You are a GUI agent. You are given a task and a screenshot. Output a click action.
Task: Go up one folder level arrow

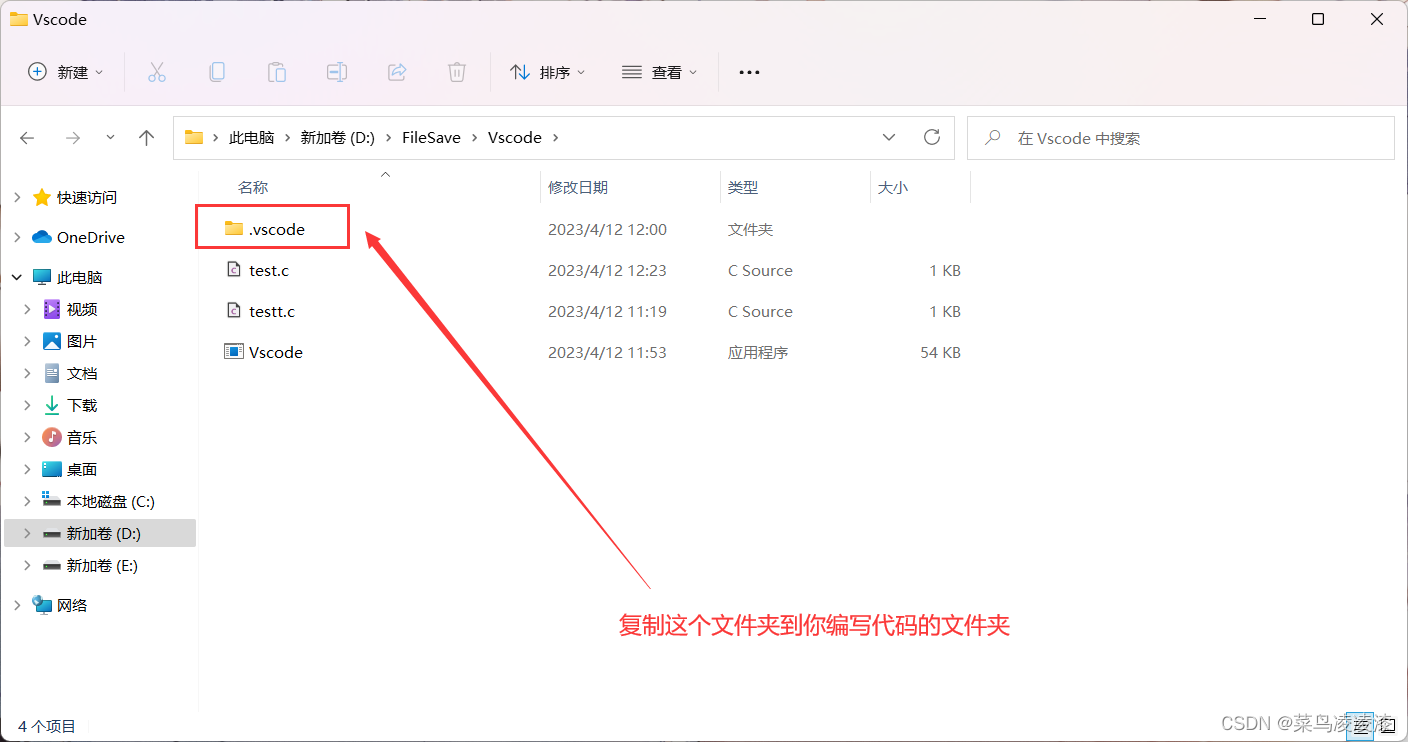[147, 138]
